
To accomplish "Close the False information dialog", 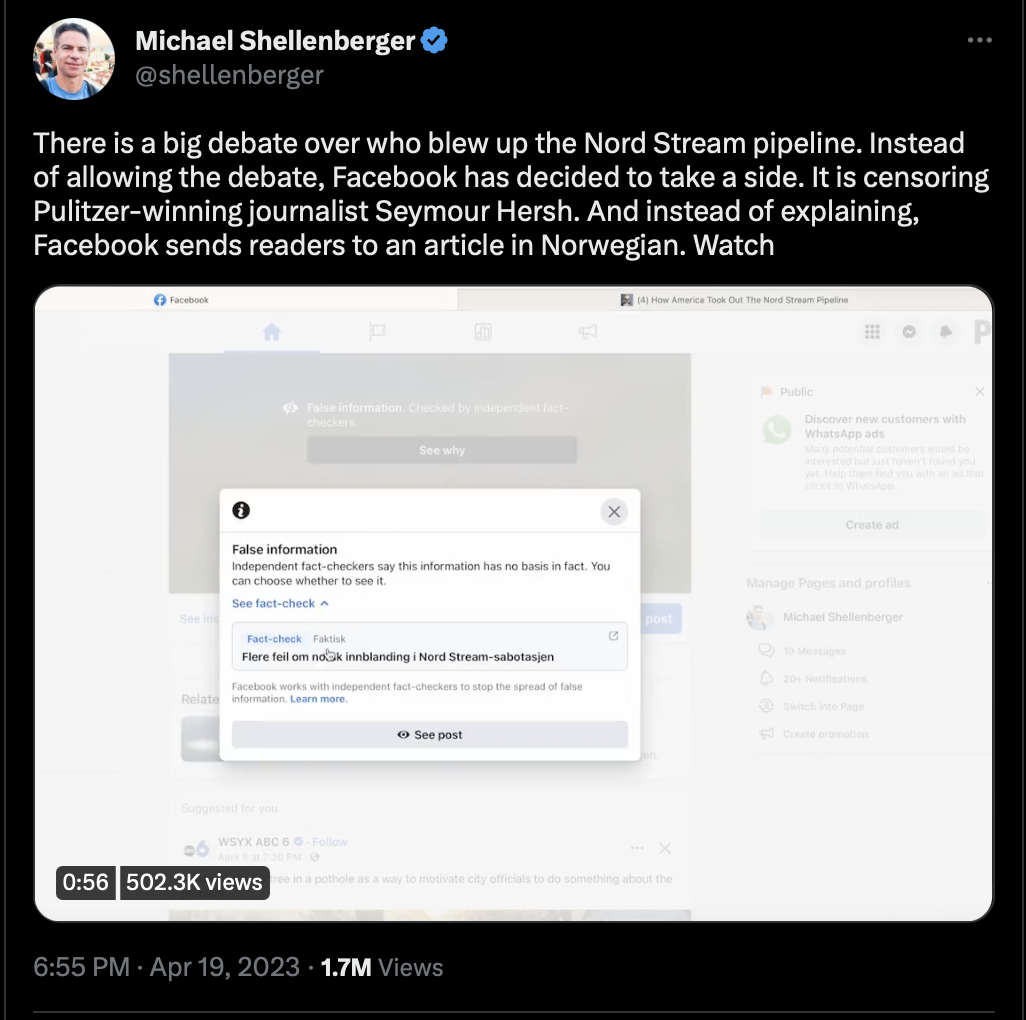I will click(x=614, y=512).
